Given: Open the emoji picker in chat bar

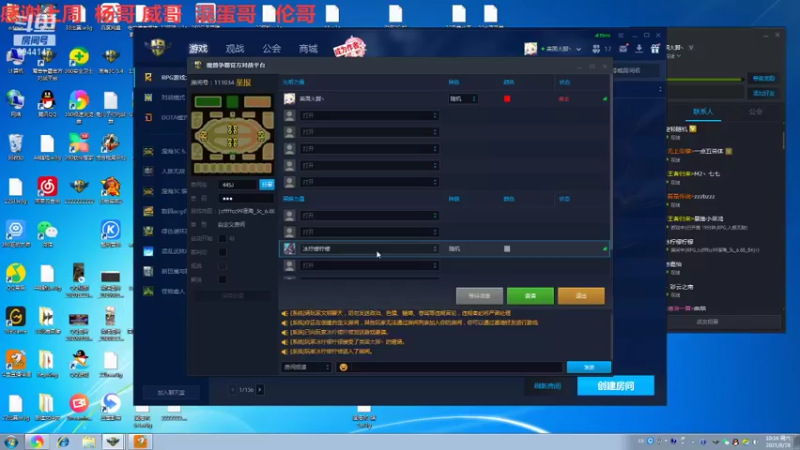Looking at the screenshot, I should coord(343,367).
